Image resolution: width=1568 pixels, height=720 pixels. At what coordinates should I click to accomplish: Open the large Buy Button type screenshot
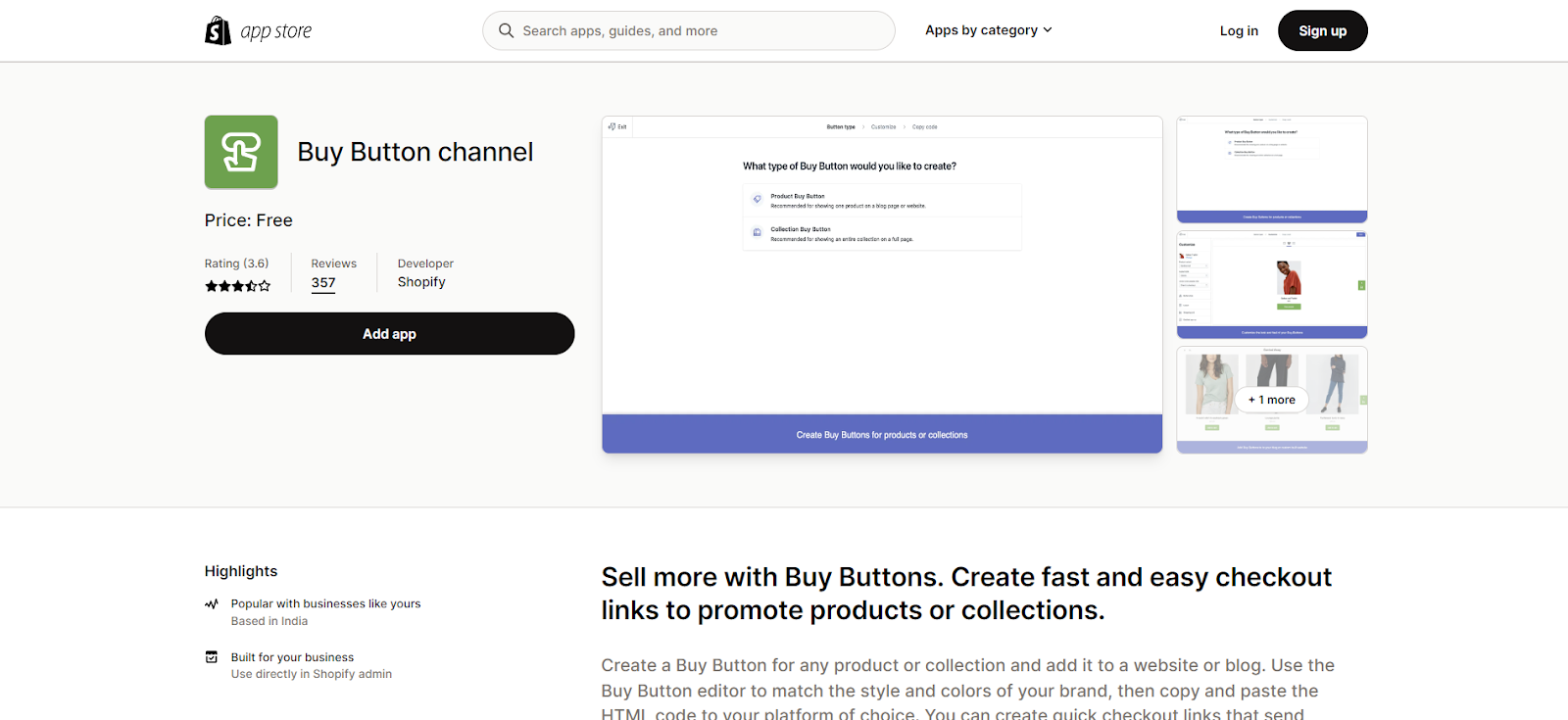coord(882,284)
